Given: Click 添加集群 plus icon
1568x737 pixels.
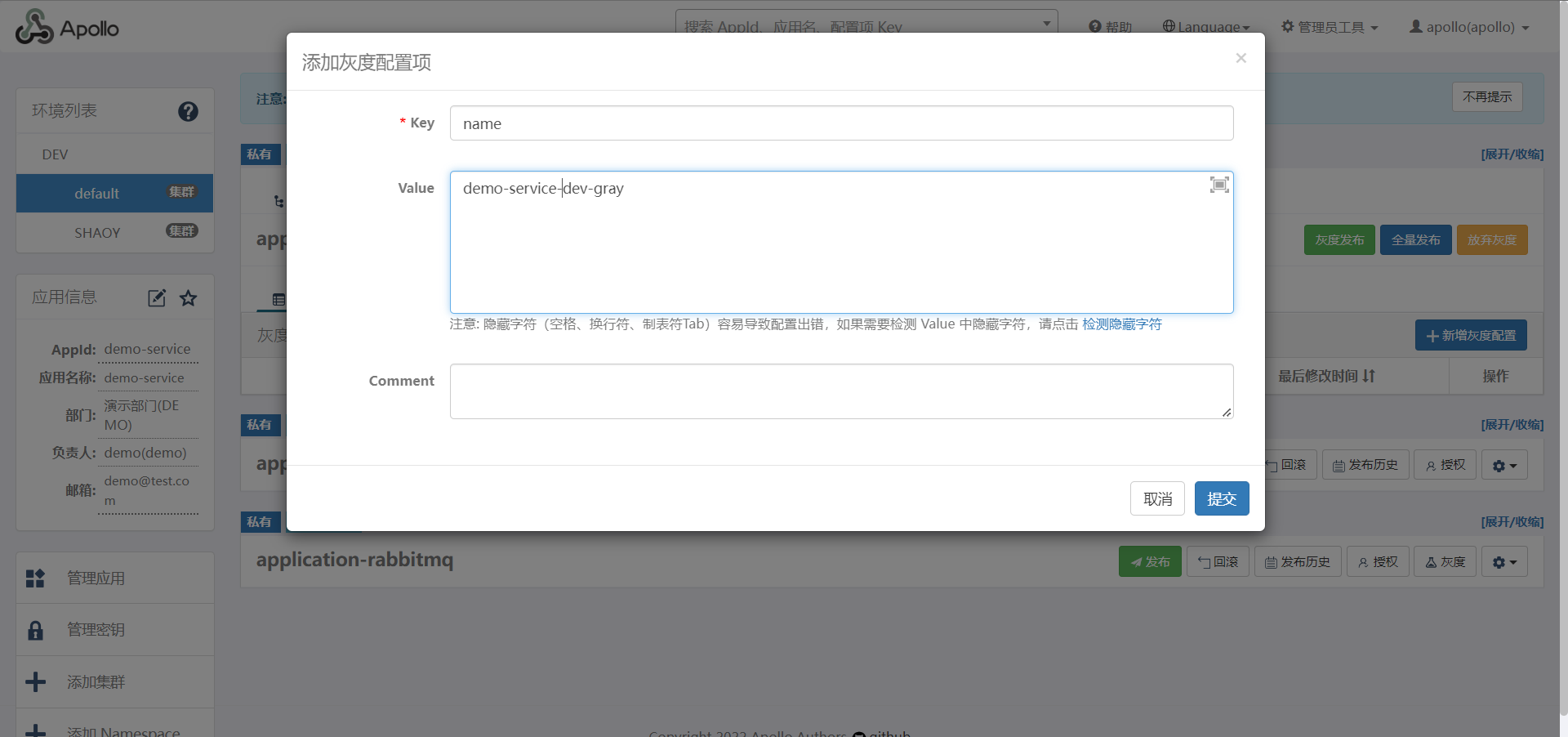Looking at the screenshot, I should tap(36, 681).
